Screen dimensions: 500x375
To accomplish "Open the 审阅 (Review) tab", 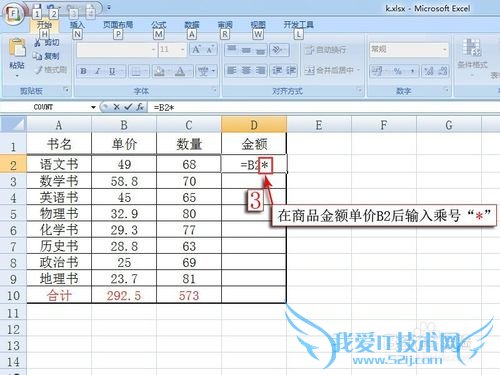I will [x=225, y=25].
